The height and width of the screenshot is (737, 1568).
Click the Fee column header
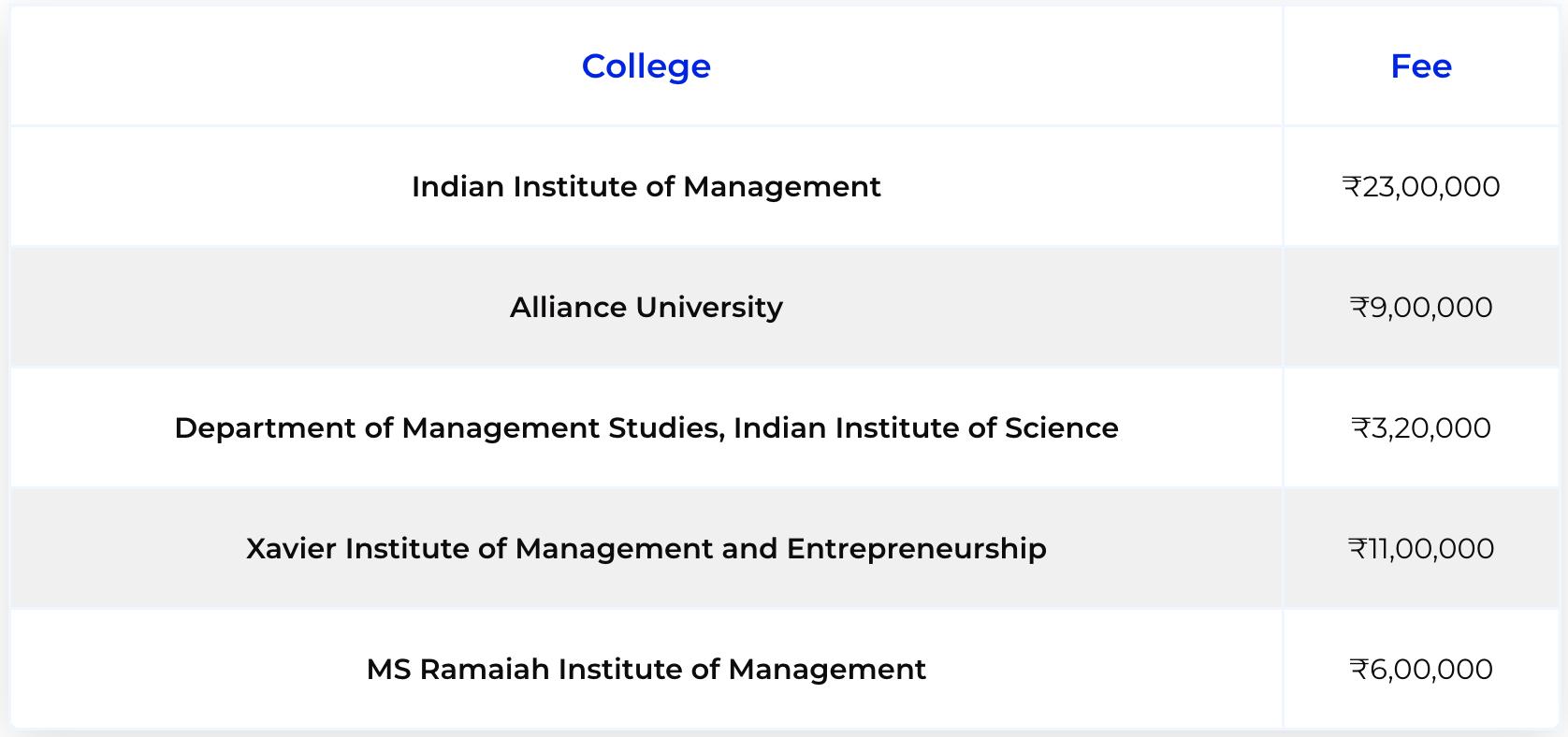[1421, 66]
